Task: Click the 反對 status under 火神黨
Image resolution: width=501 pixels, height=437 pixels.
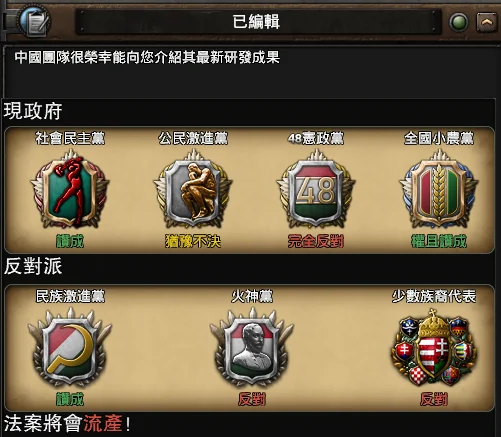Action: (252, 399)
